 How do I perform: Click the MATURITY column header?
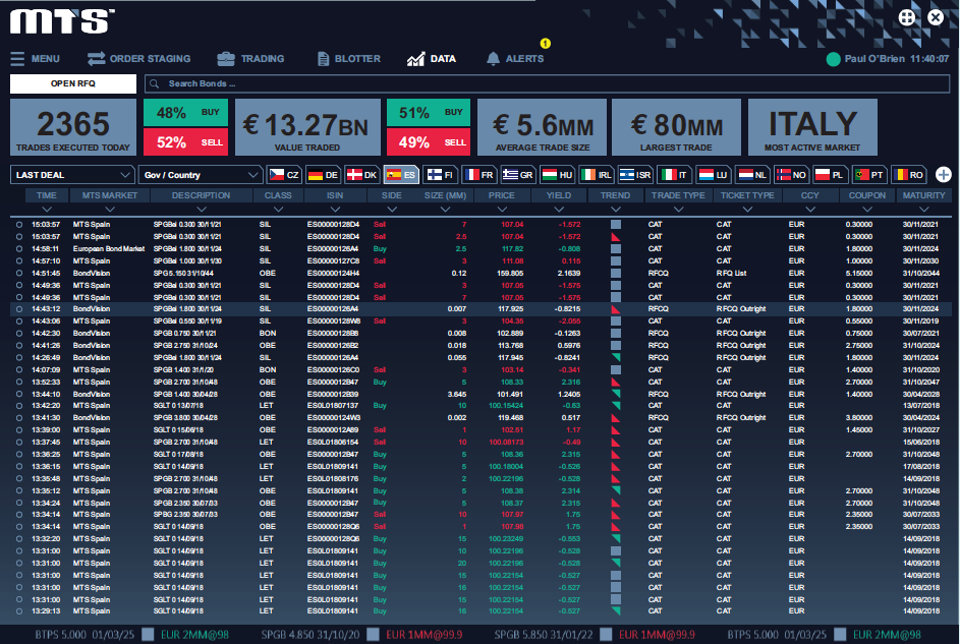(923, 195)
